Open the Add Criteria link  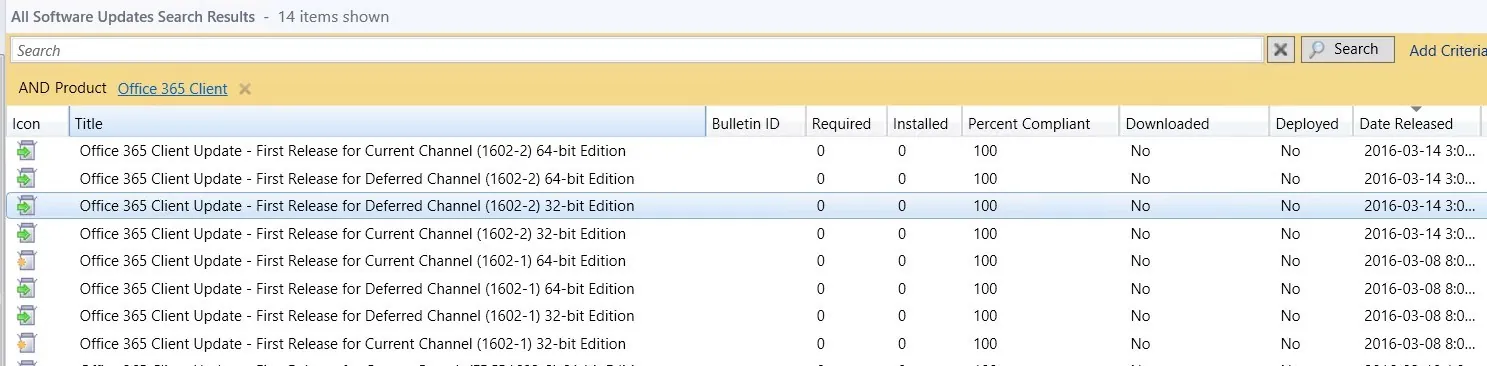click(1447, 50)
